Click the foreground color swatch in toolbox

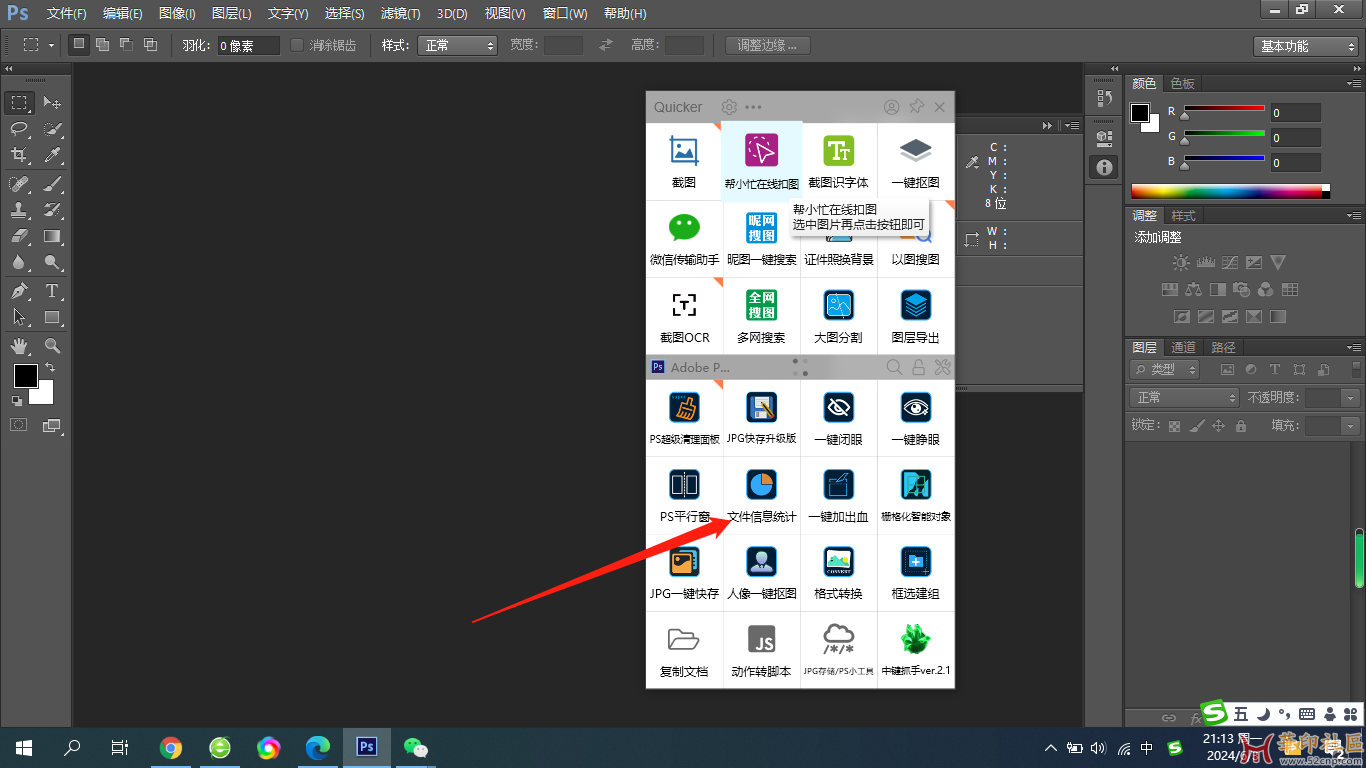(25, 375)
